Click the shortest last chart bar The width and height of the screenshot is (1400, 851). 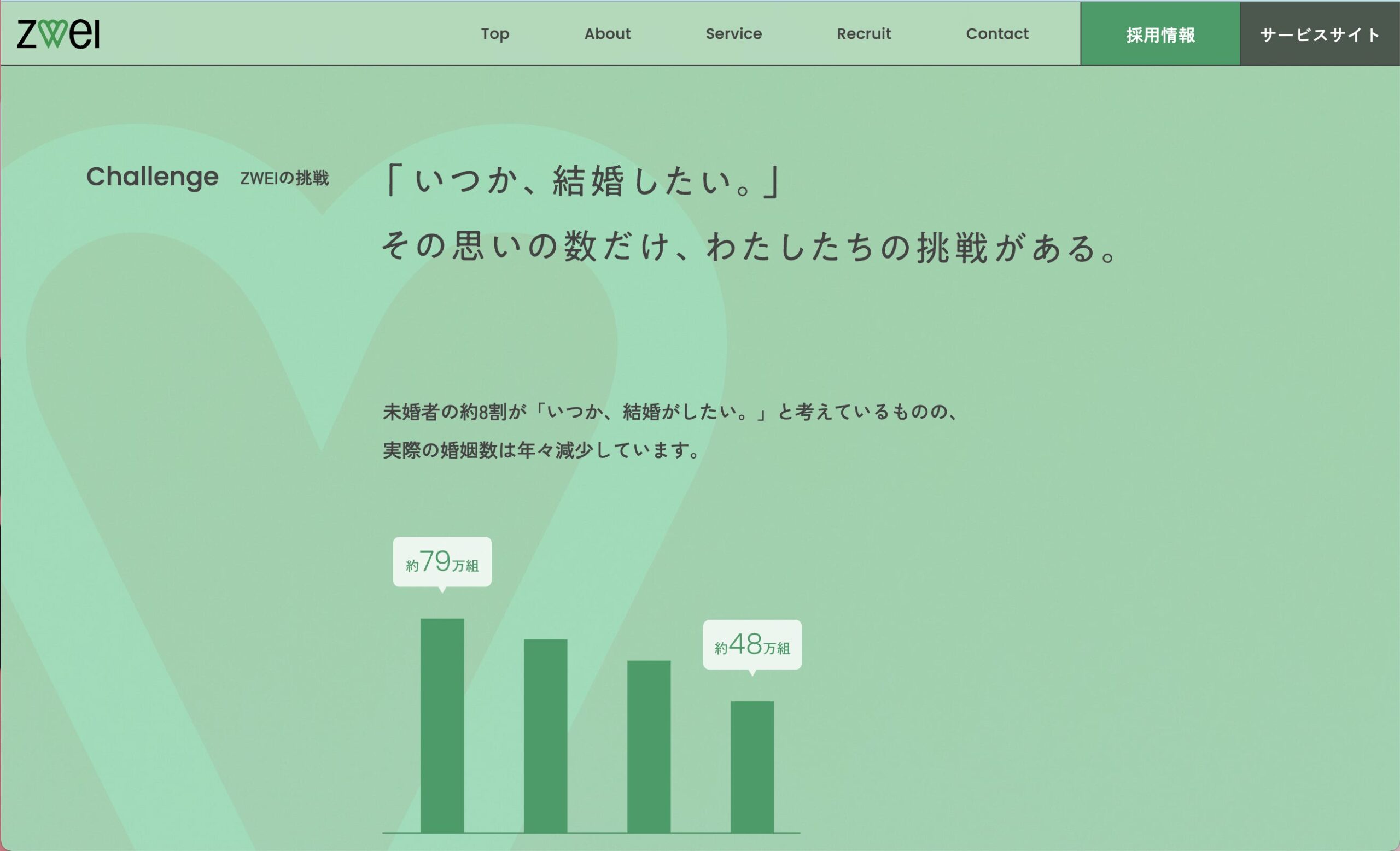752,767
